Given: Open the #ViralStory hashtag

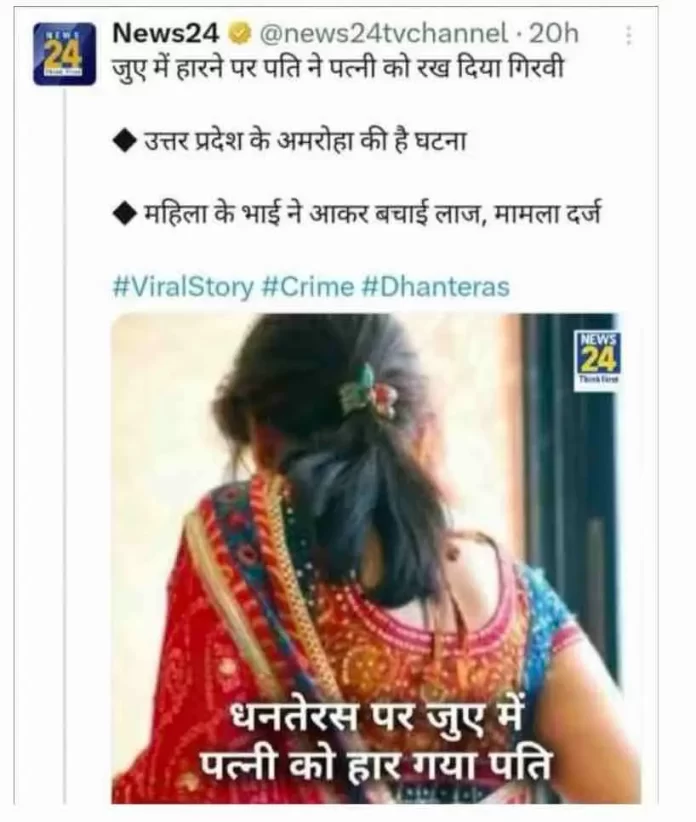Looking at the screenshot, I should [x=183, y=287].
